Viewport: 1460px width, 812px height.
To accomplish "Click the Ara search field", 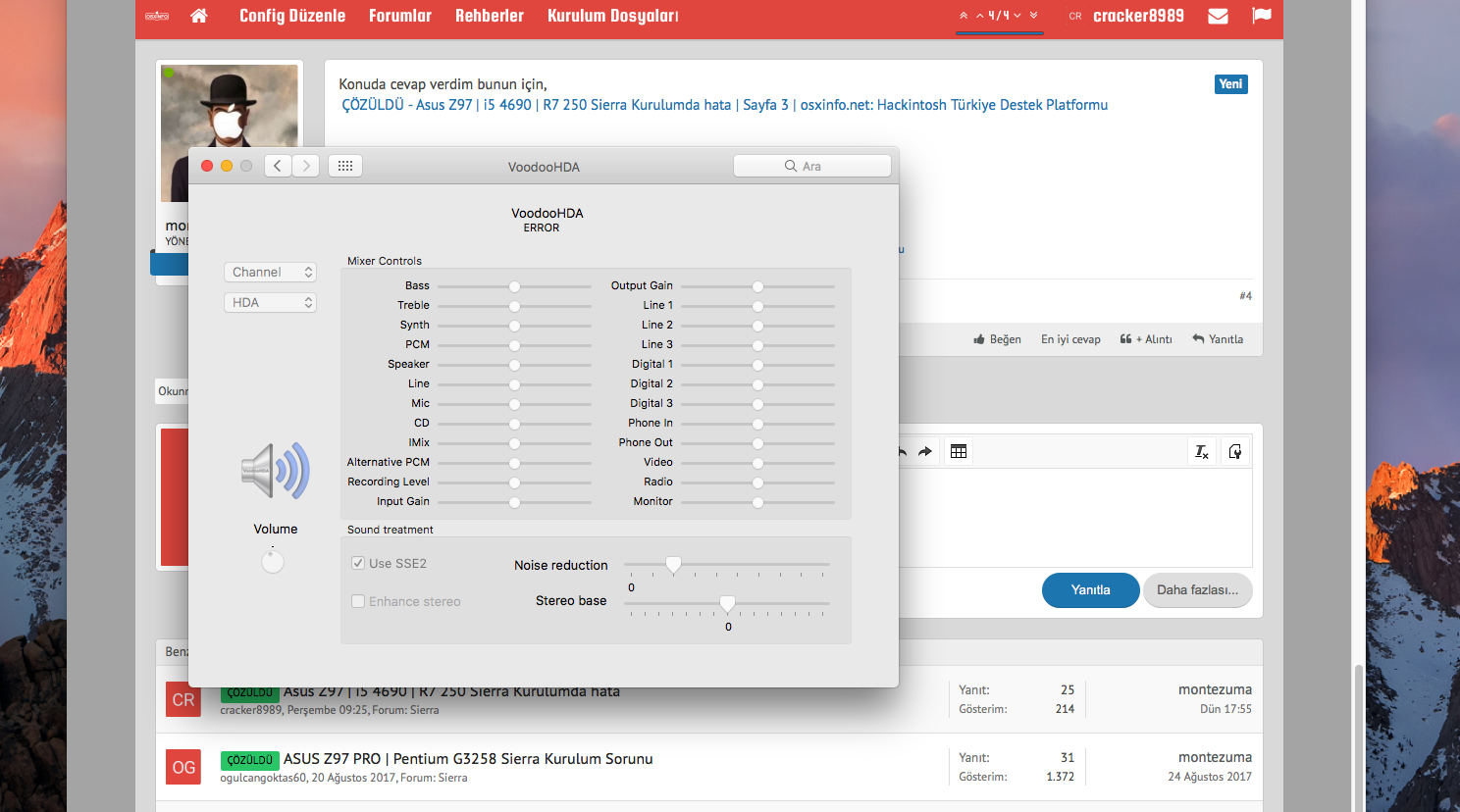I will point(812,166).
